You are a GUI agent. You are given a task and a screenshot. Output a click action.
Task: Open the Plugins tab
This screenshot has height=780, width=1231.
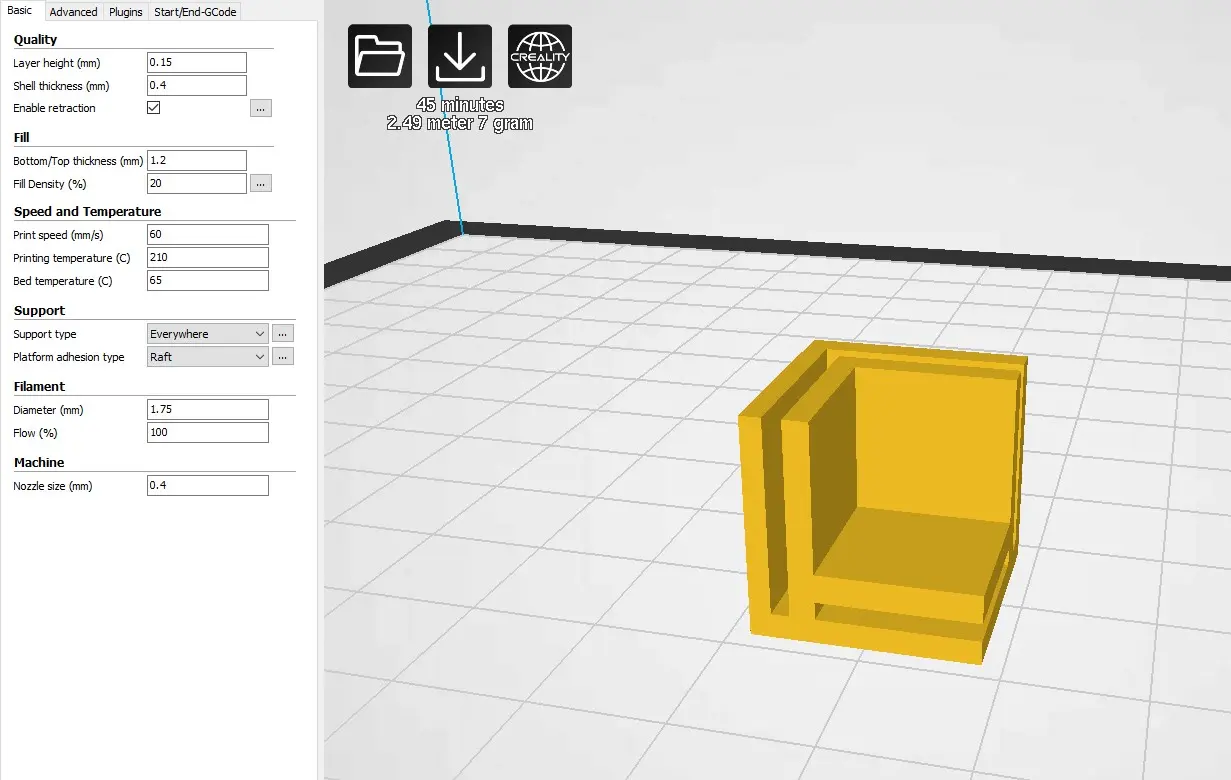pyautogui.click(x=126, y=12)
